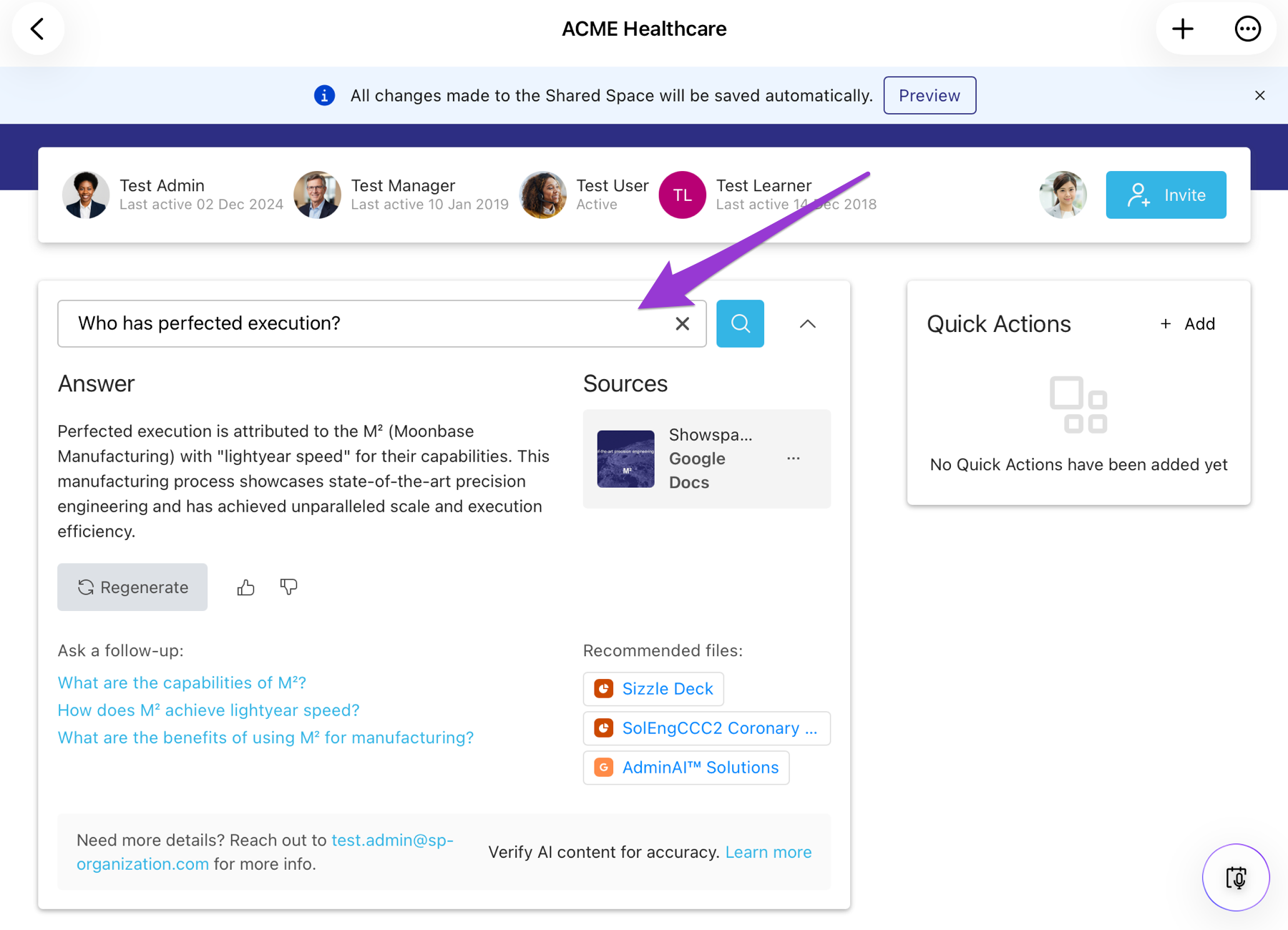Open AdminAI™ Solutions file
This screenshot has width=1288, height=930.
686,767
